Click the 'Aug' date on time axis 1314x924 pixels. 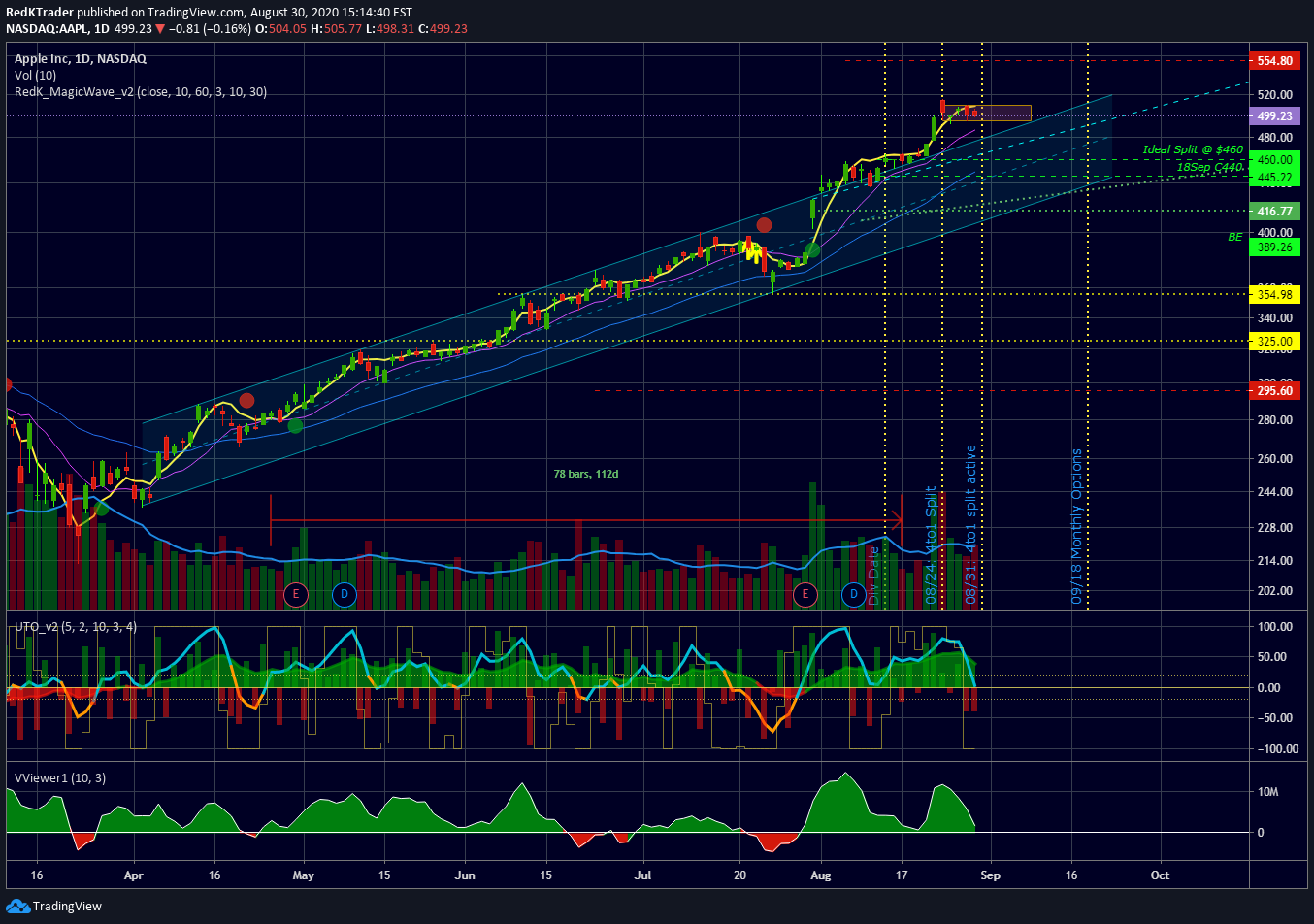tap(820, 875)
